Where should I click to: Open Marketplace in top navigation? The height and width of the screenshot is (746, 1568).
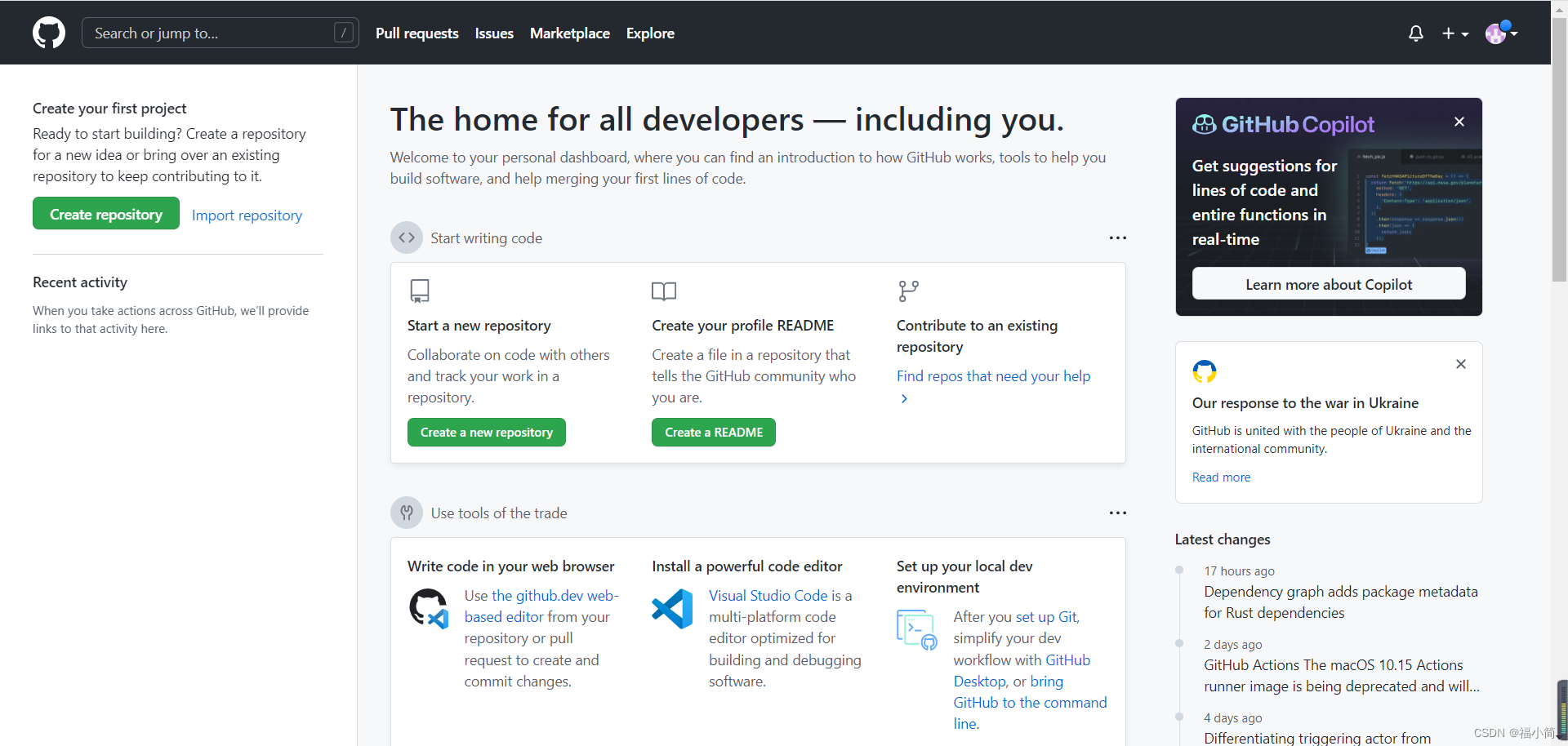pyautogui.click(x=570, y=33)
